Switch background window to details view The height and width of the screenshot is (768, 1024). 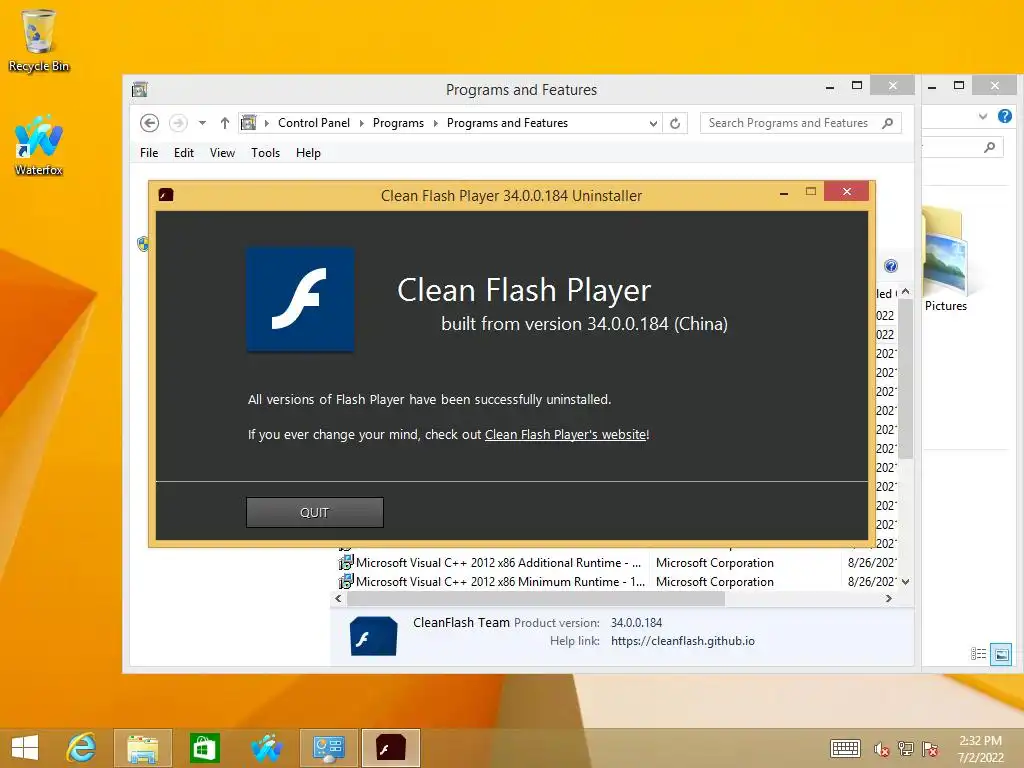pyautogui.click(x=978, y=654)
